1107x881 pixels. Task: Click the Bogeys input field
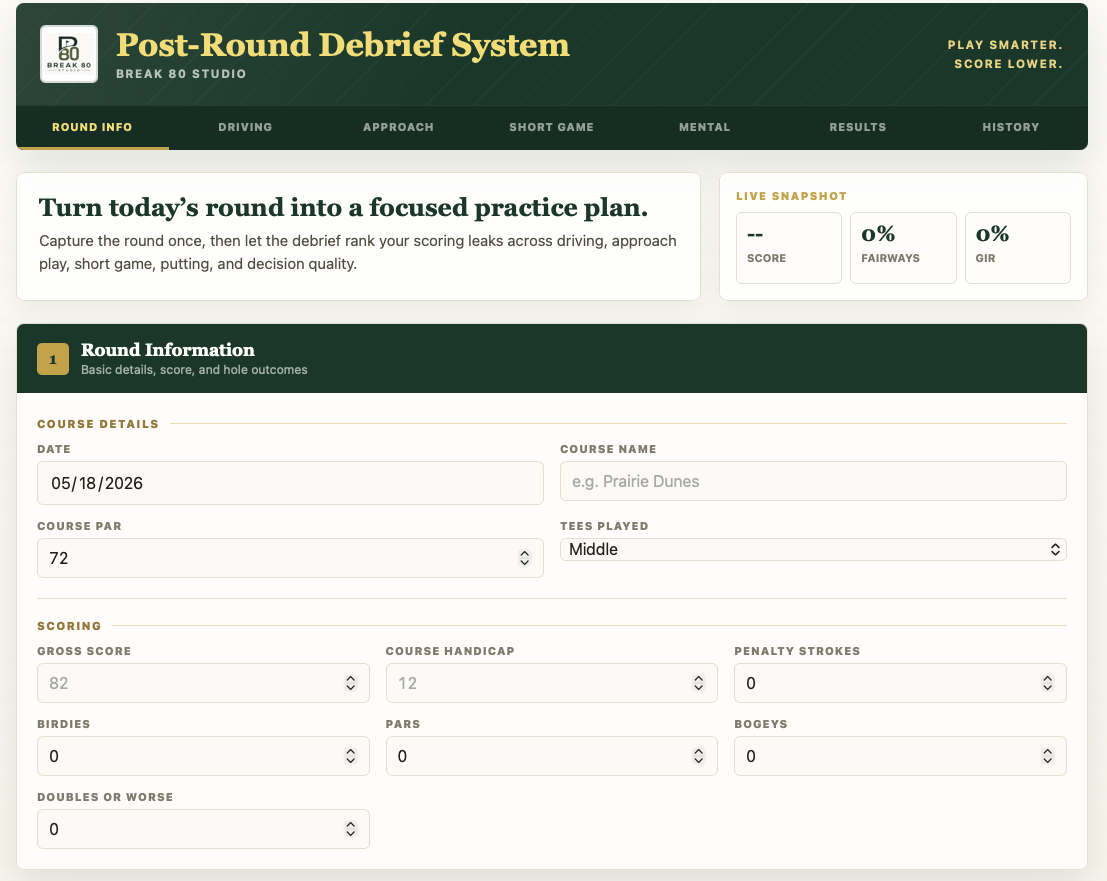(900, 756)
